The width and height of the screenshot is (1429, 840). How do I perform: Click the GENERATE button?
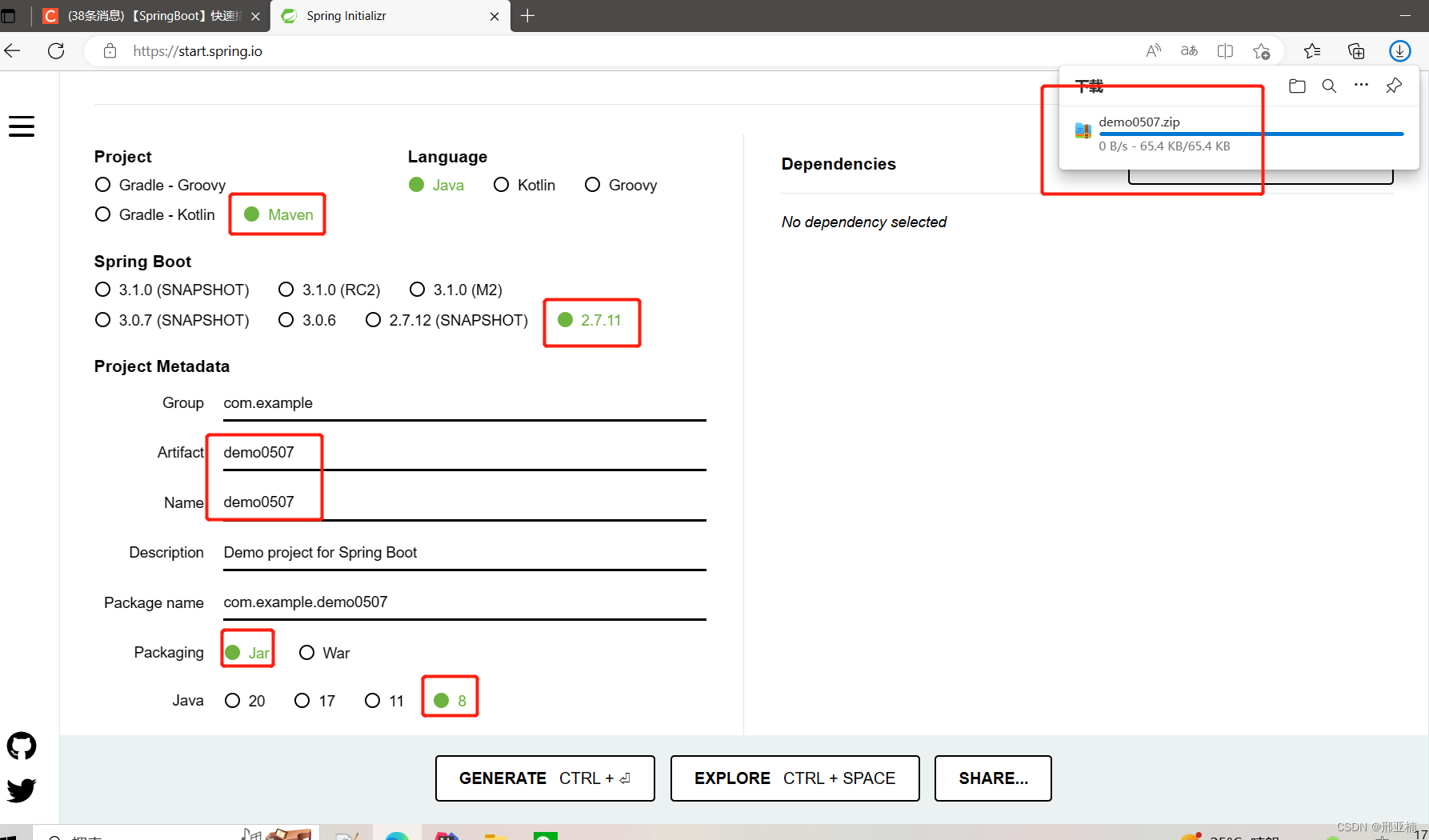click(545, 778)
